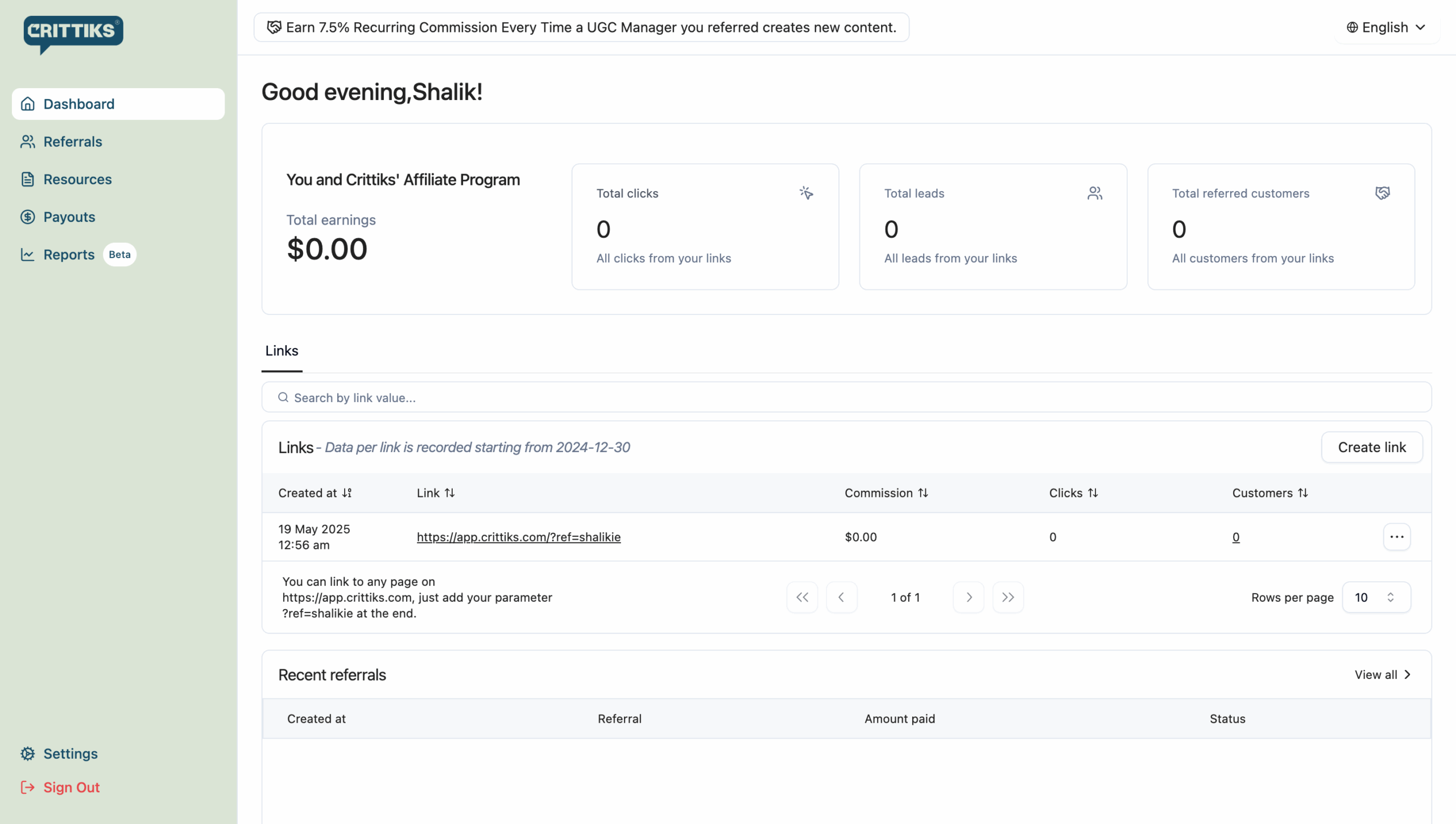Click the $0.00 commission cell
1456x824 pixels.
pyautogui.click(x=861, y=537)
